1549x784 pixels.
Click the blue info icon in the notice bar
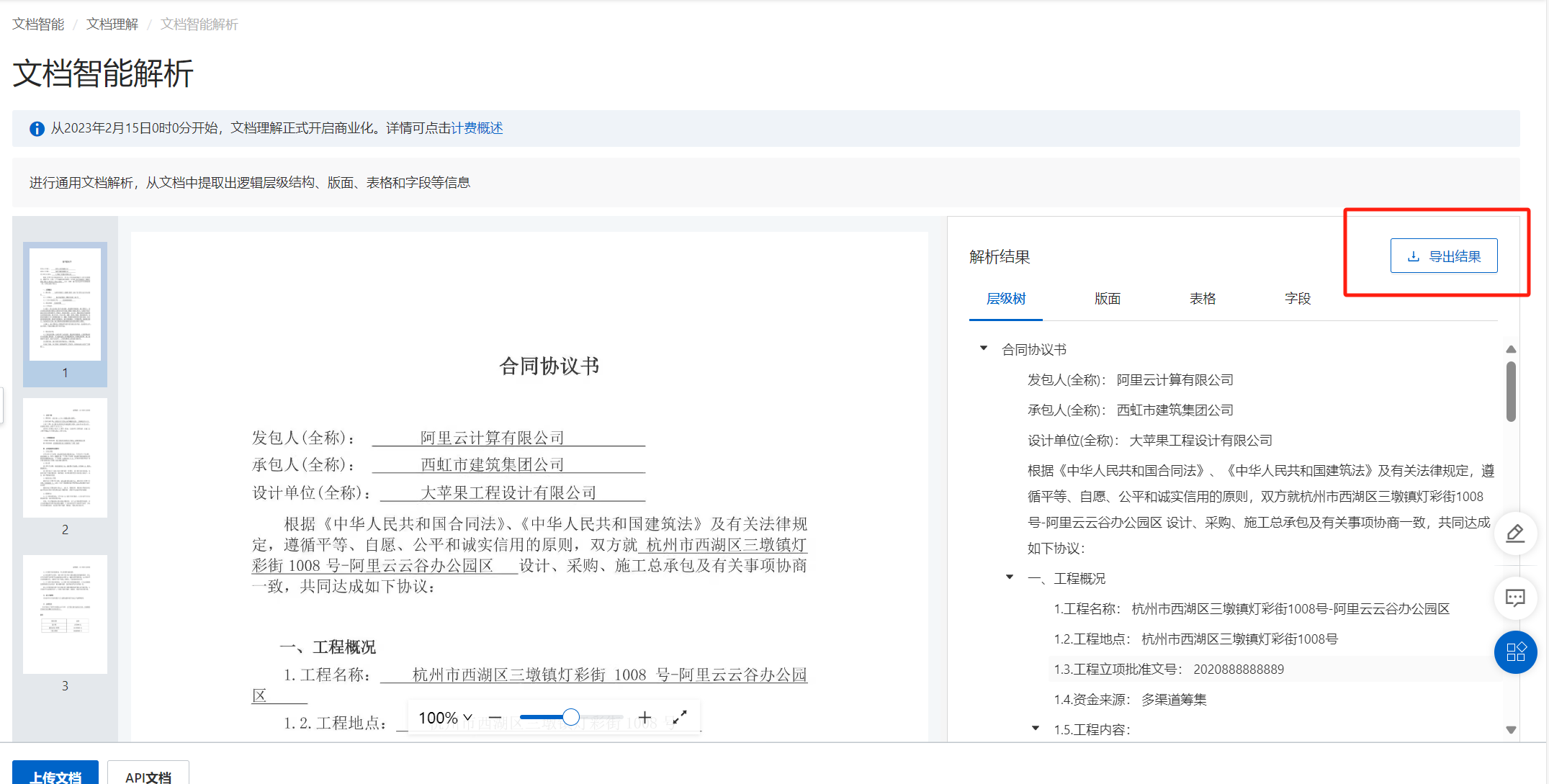[37, 129]
